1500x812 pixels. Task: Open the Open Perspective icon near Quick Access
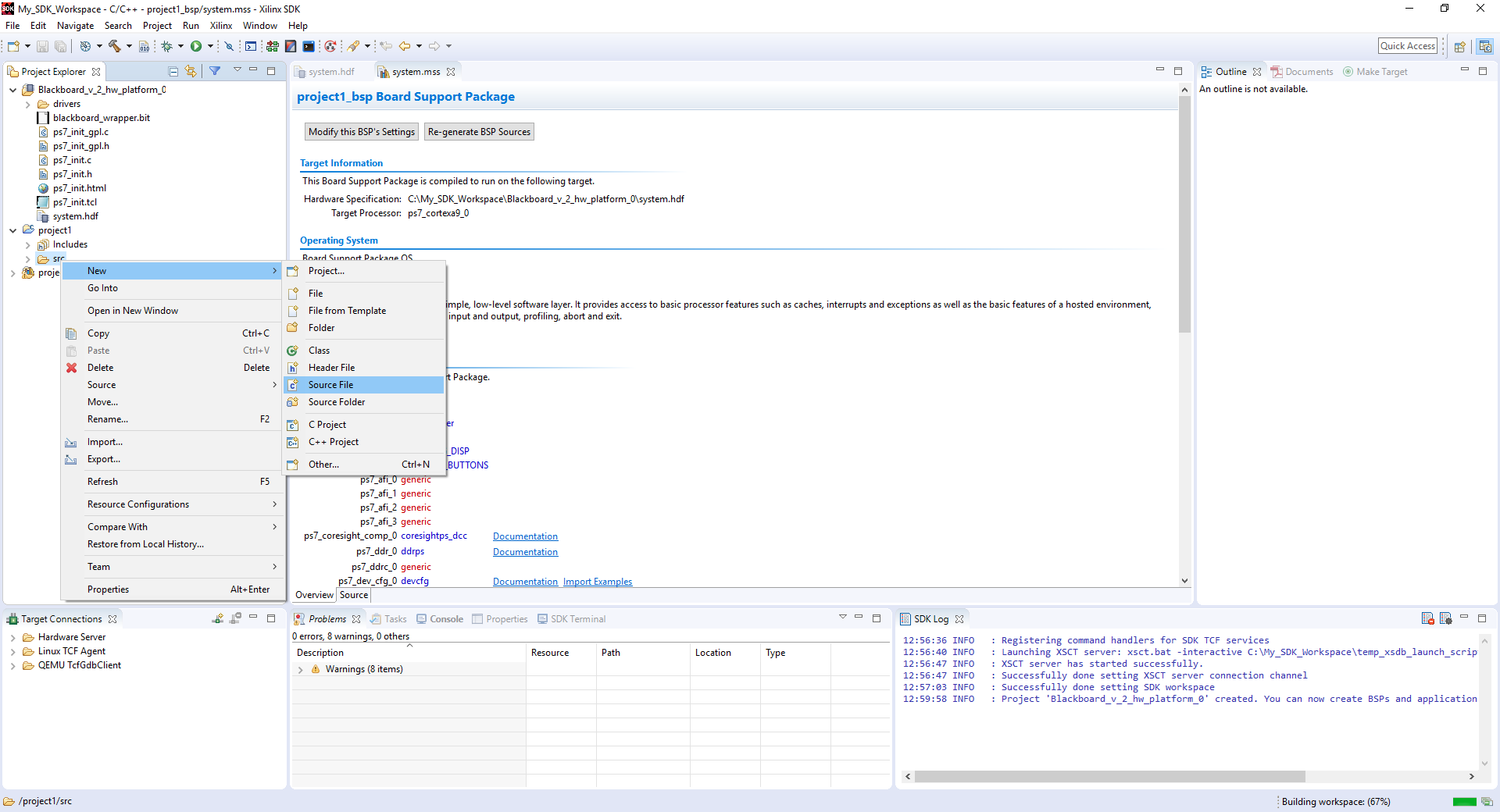[1459, 47]
